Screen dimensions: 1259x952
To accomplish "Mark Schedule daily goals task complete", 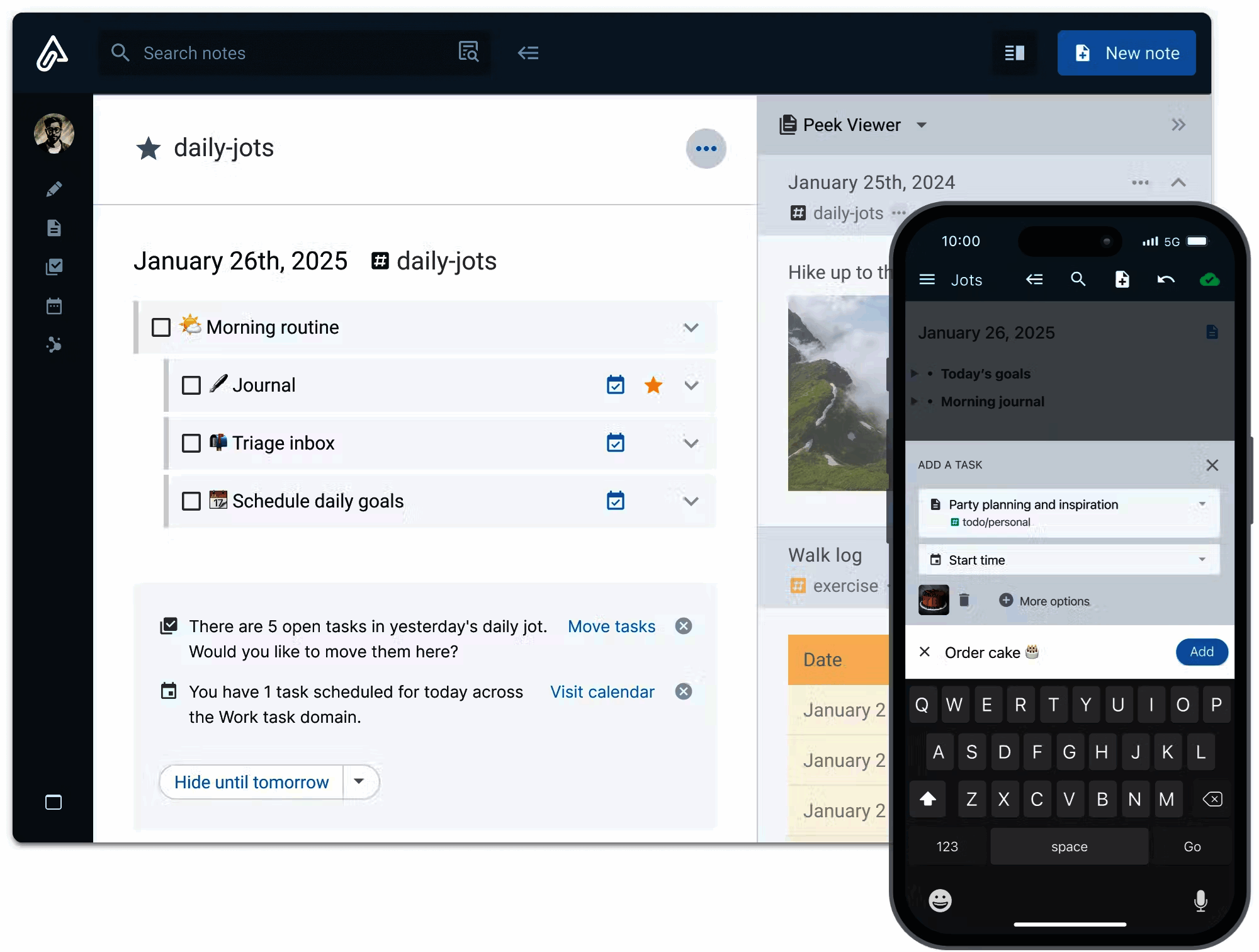I will [191, 501].
